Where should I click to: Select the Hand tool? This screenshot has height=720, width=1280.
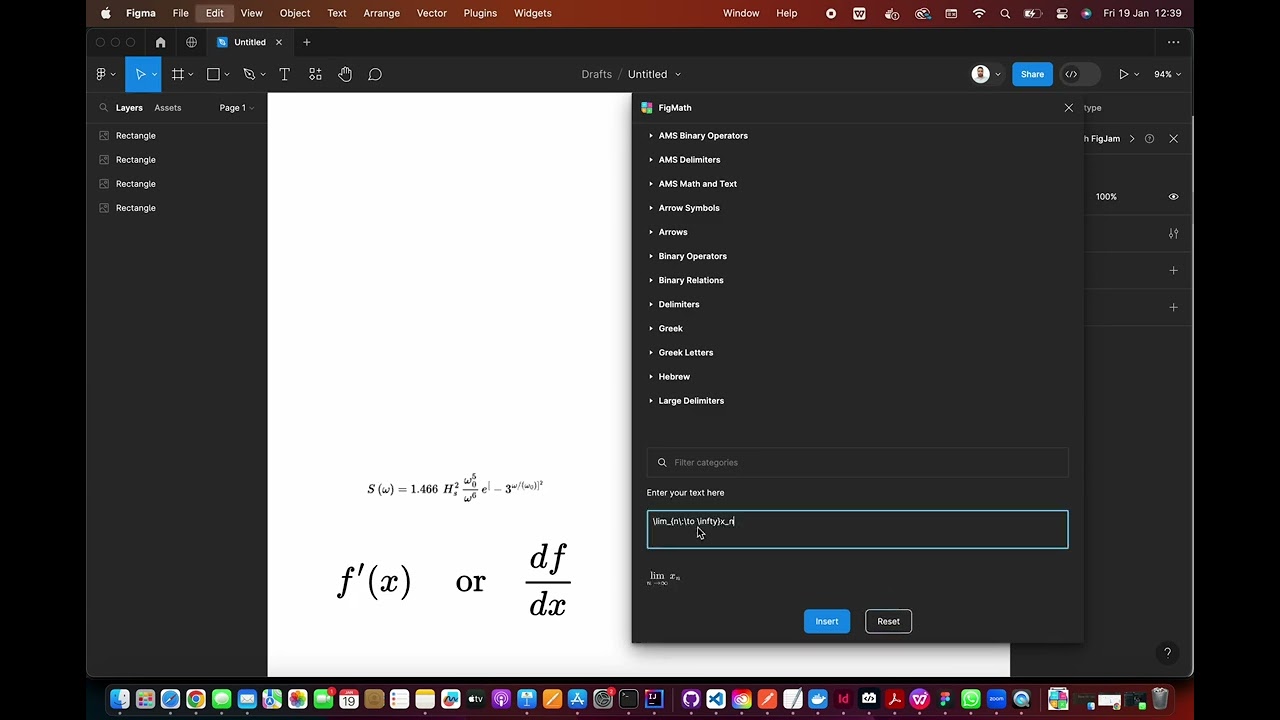click(x=345, y=74)
